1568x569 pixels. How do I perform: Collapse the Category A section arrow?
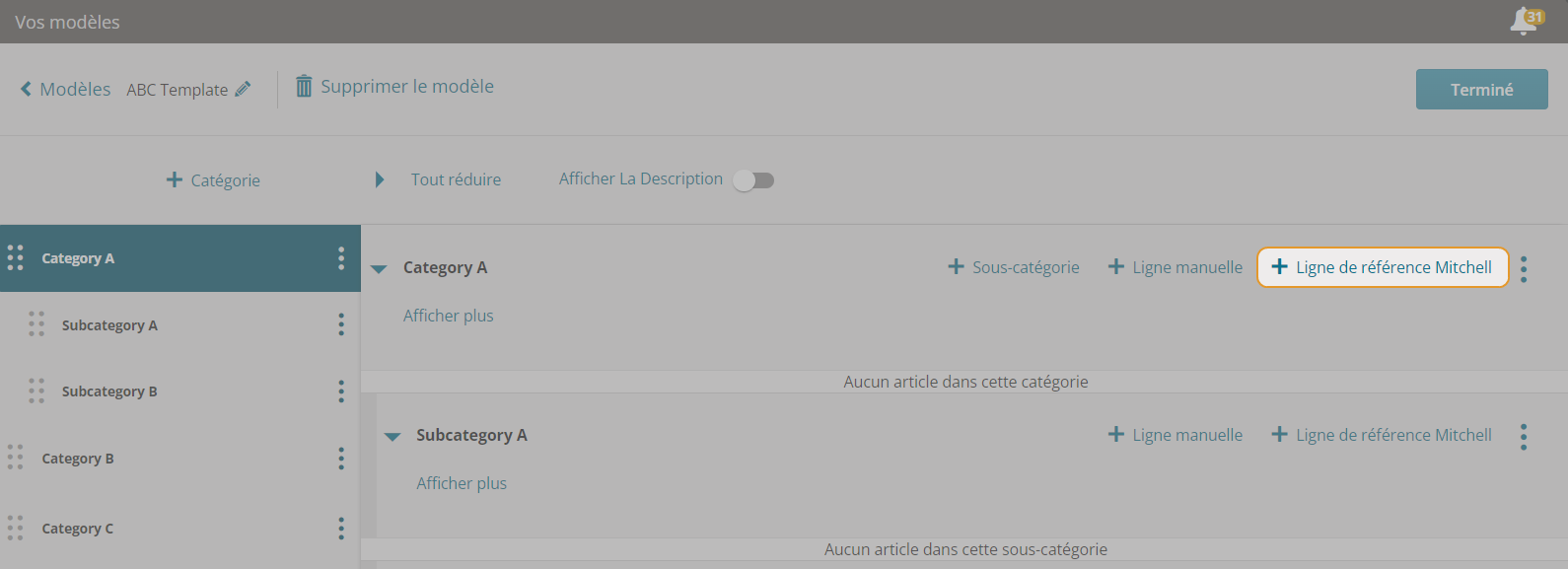379,268
